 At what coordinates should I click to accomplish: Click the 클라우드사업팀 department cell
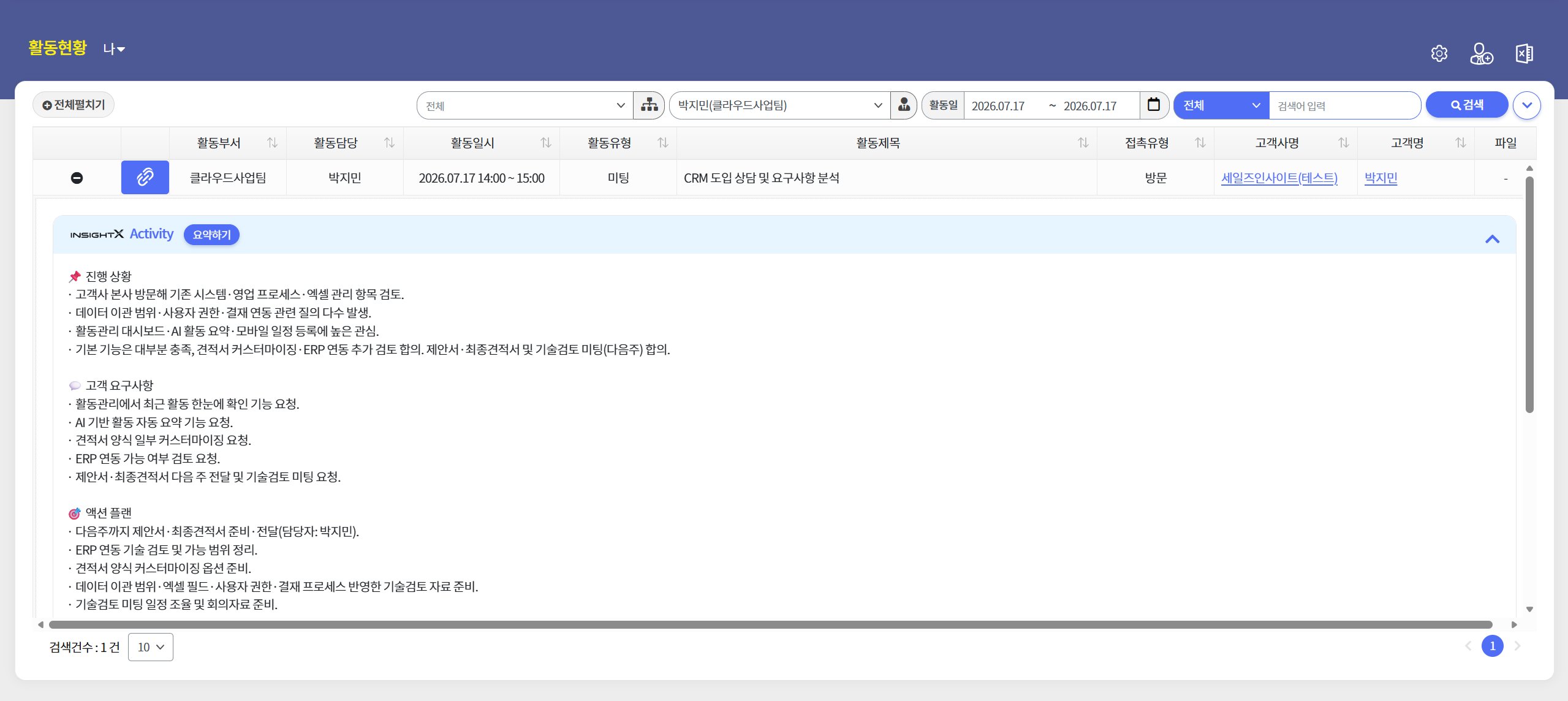(x=227, y=178)
